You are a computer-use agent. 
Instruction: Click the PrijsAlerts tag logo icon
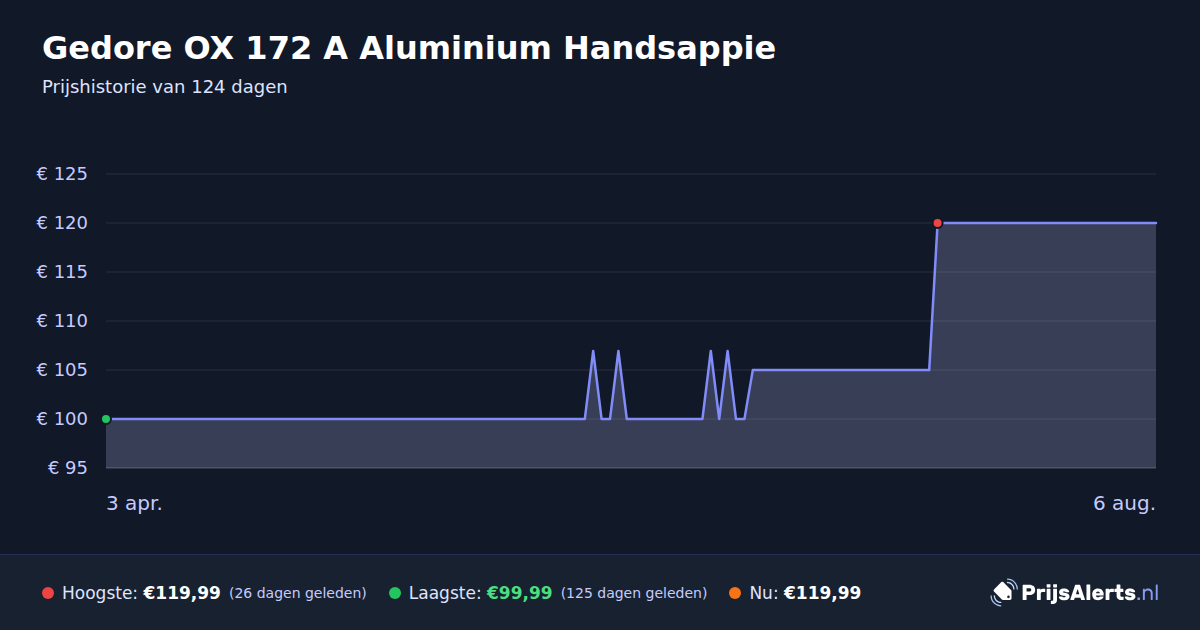tap(1003, 593)
